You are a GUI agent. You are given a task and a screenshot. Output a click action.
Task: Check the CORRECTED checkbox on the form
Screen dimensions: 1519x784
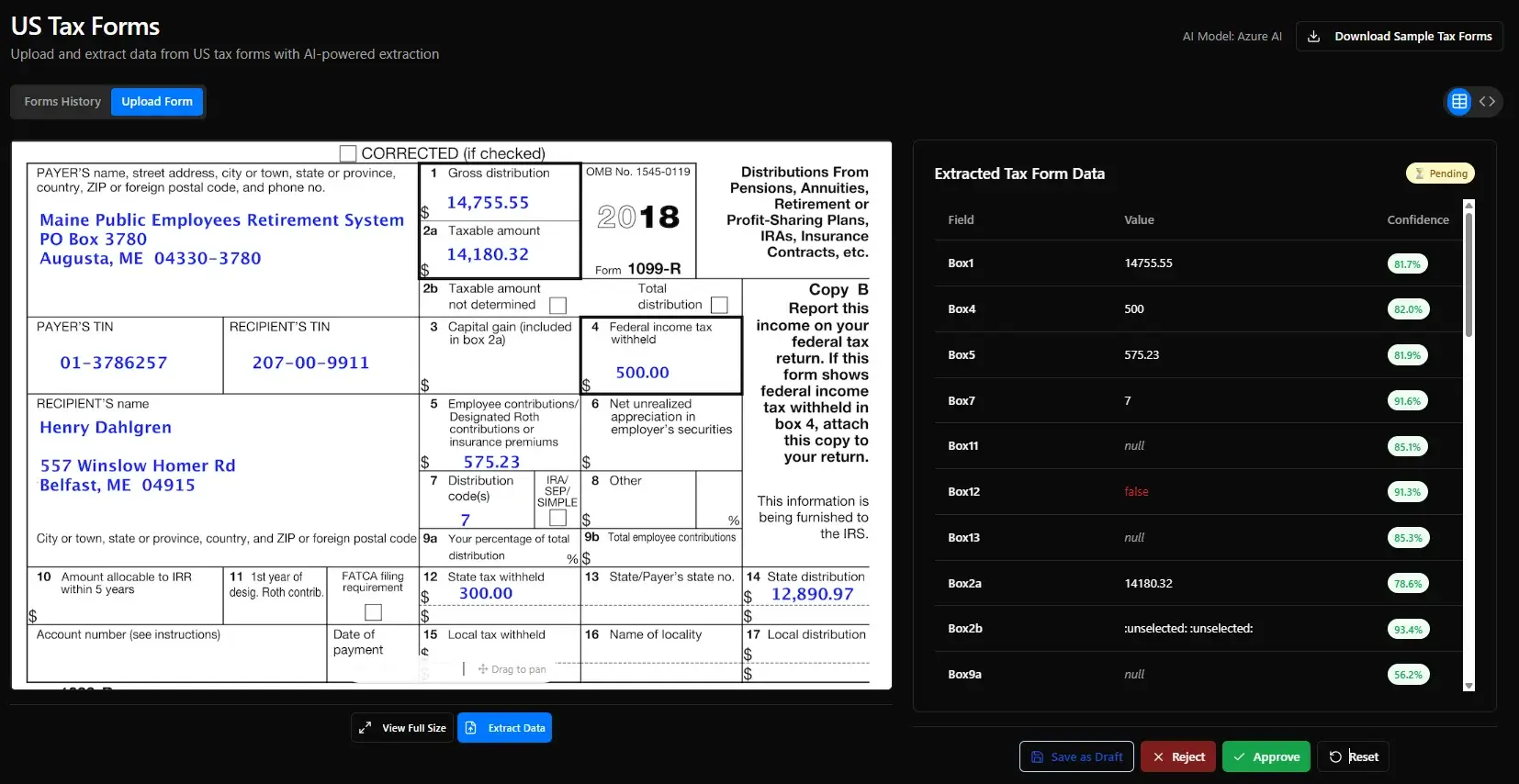click(x=348, y=153)
